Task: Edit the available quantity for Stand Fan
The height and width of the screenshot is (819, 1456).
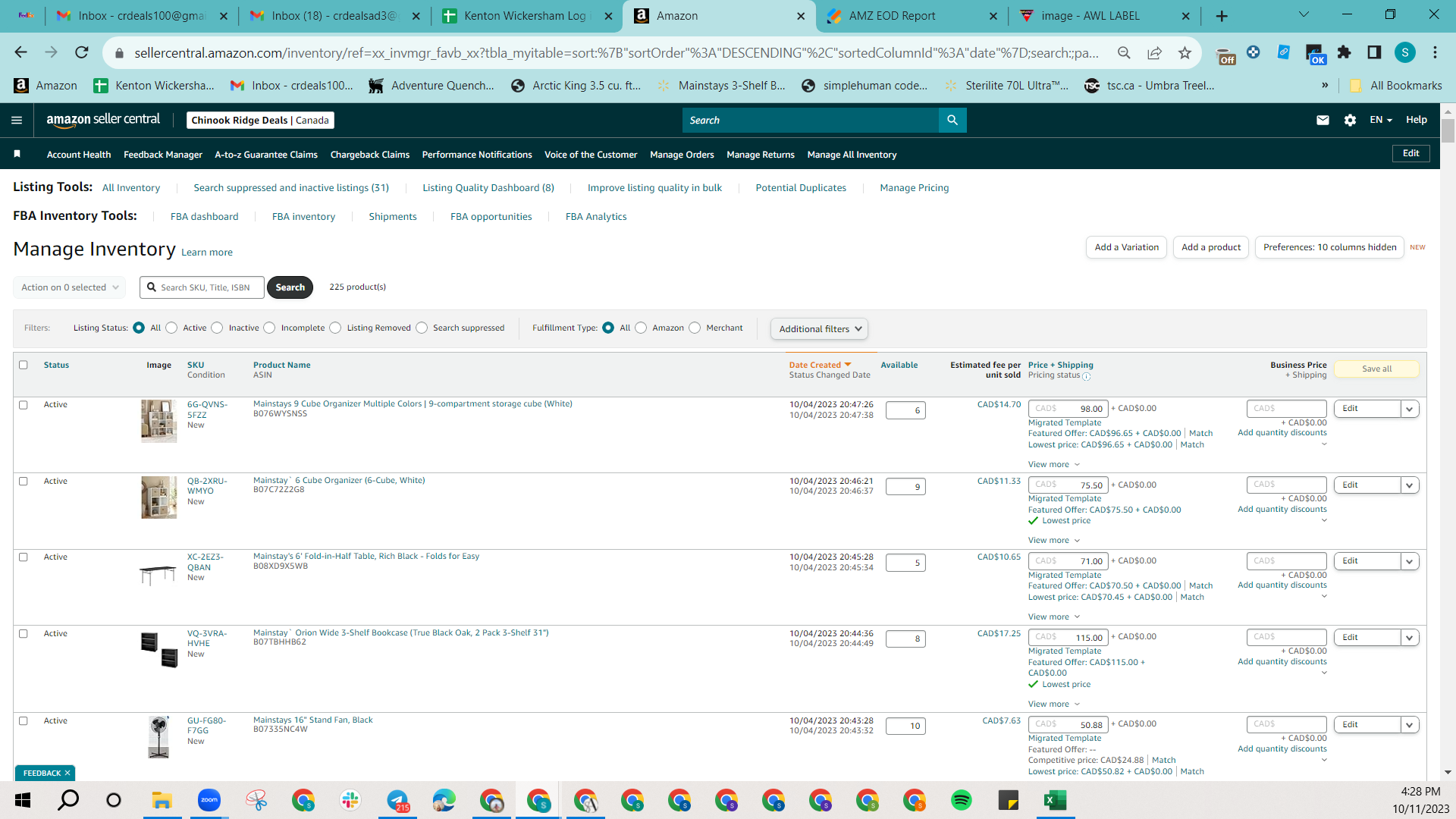Action: coord(905,726)
